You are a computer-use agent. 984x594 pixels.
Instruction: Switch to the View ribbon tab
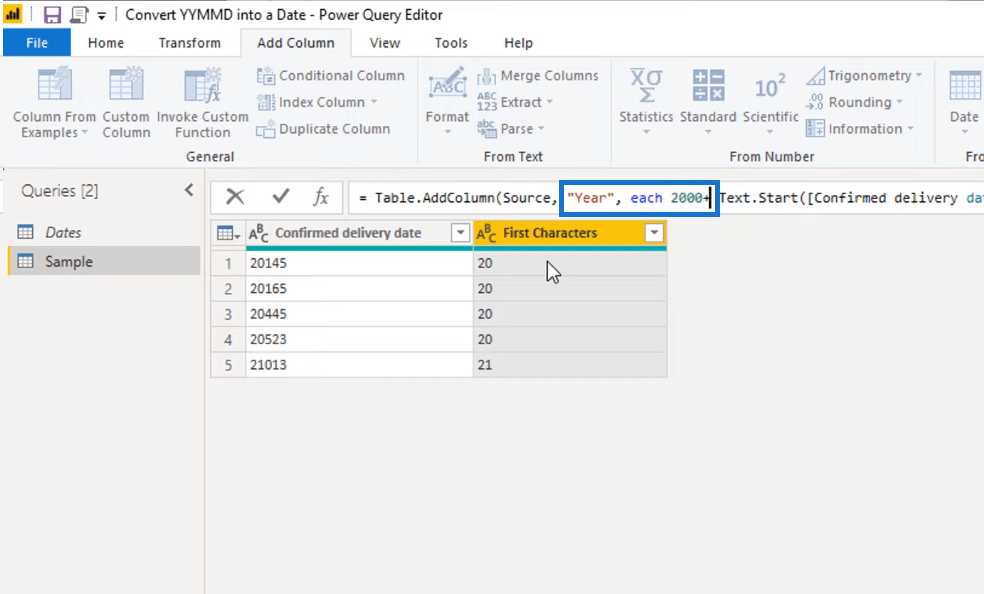(385, 43)
